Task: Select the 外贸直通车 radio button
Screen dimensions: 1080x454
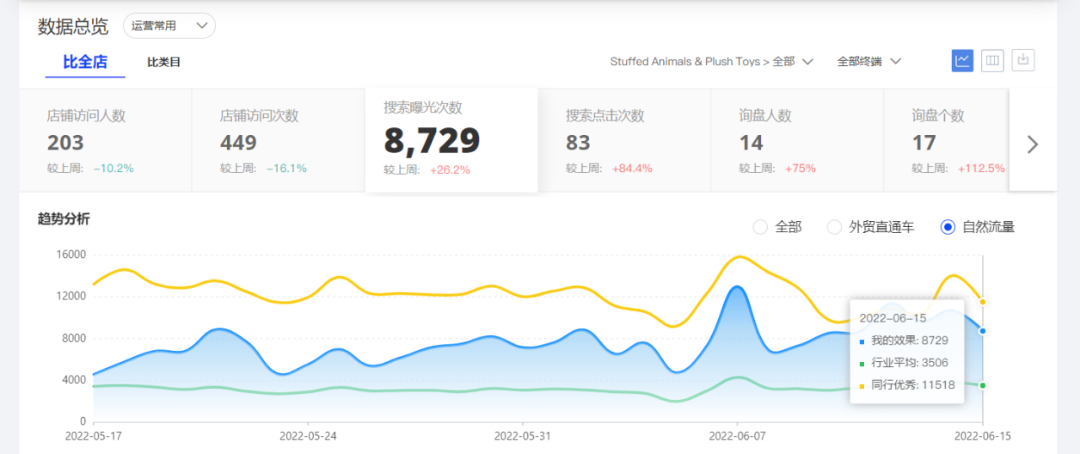Action: (834, 227)
